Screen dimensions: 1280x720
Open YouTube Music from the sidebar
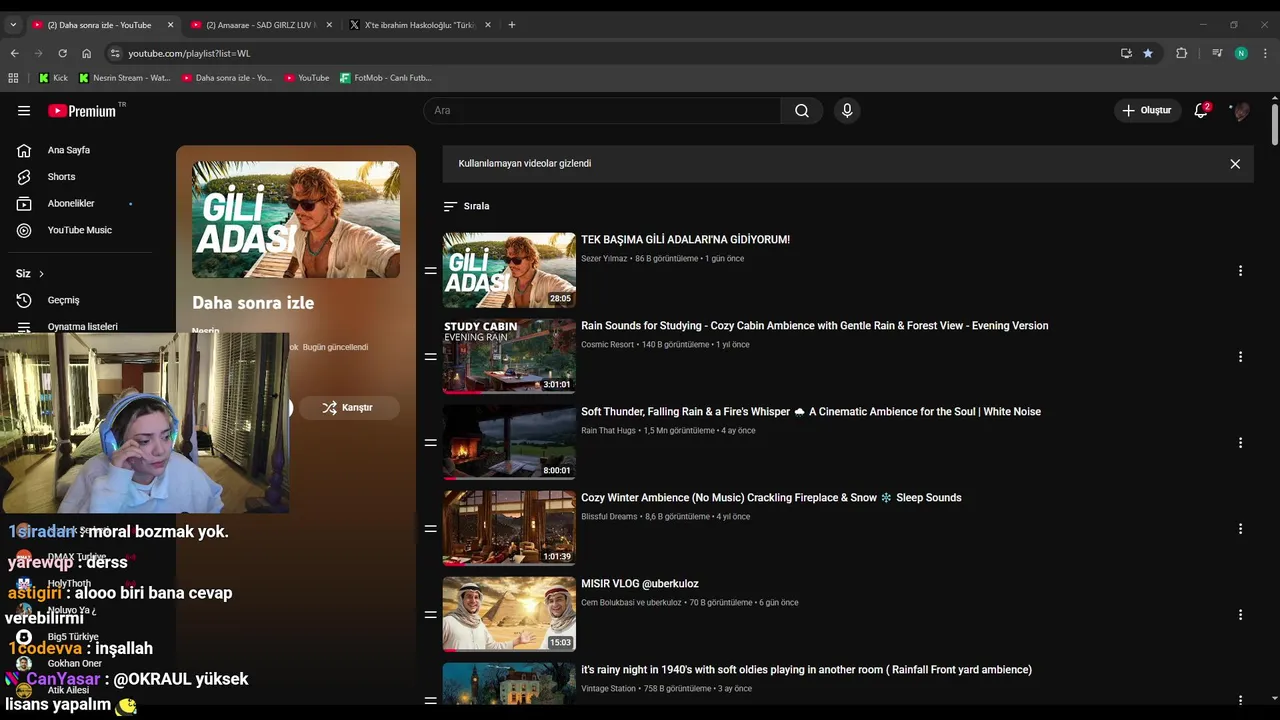pos(80,230)
